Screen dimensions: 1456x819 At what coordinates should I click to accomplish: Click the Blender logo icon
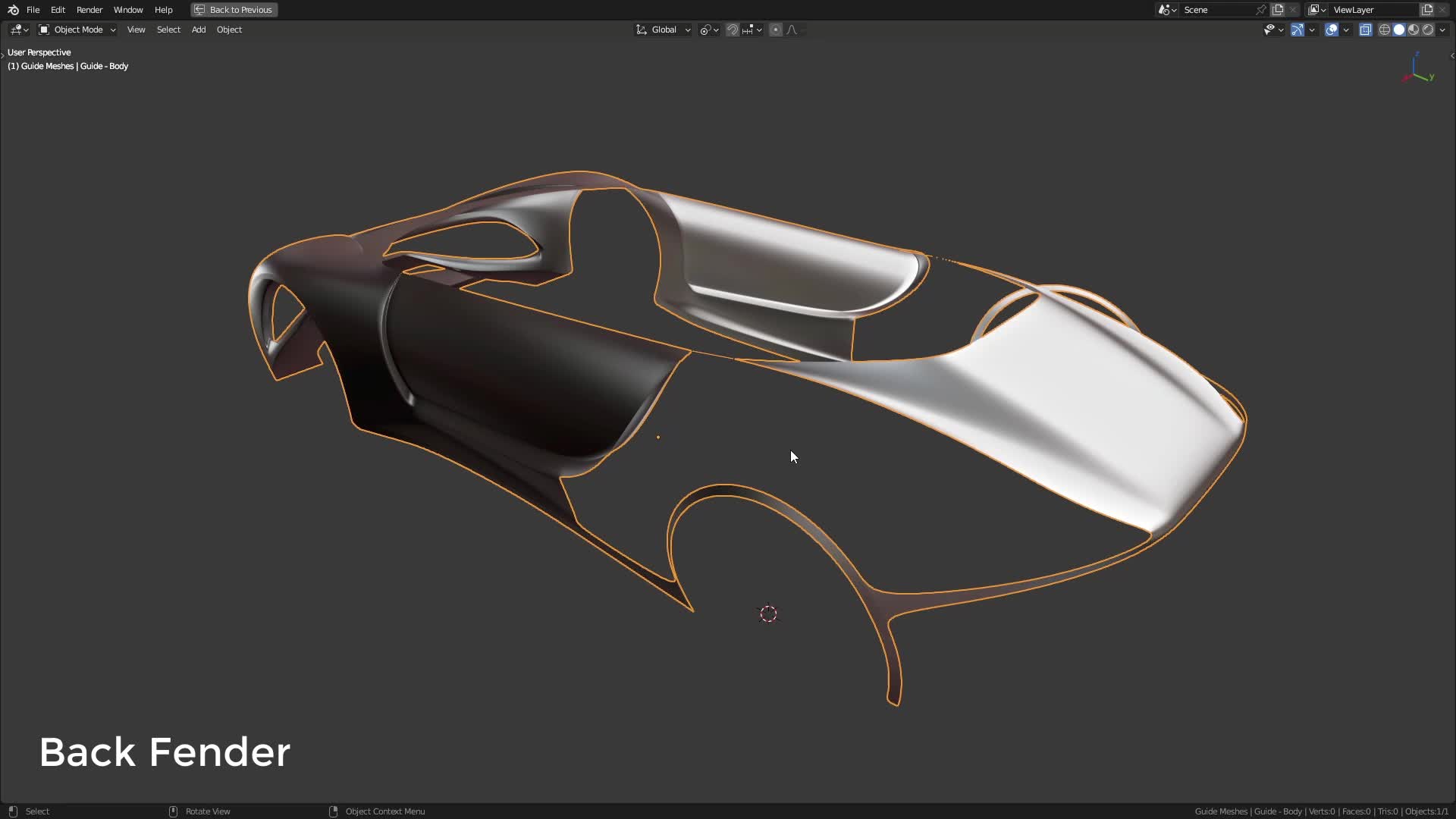[13, 10]
